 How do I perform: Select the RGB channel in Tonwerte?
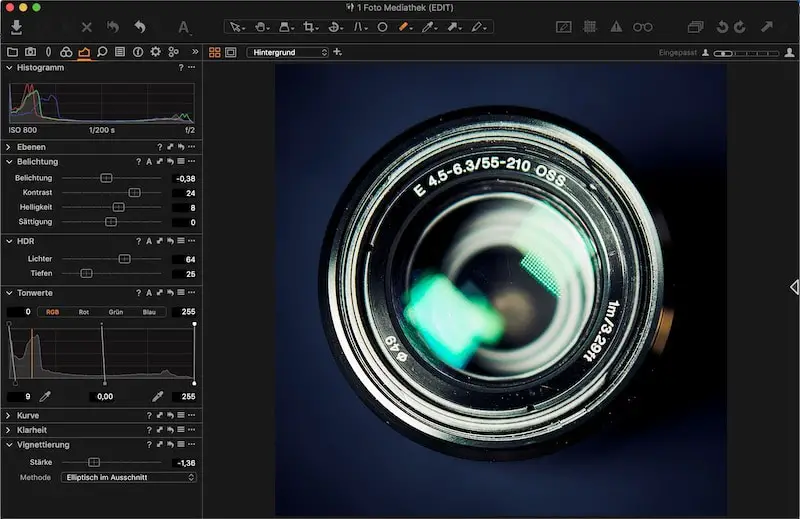53,312
